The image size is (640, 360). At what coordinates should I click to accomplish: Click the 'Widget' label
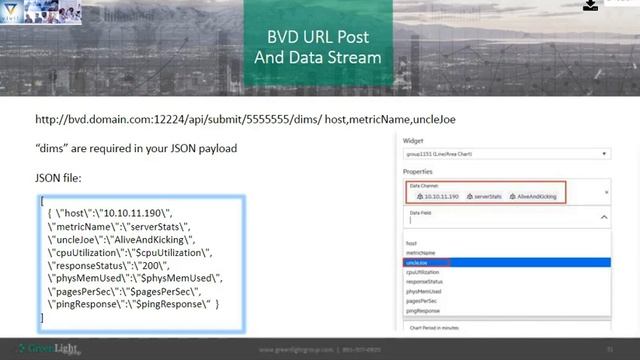click(x=413, y=141)
